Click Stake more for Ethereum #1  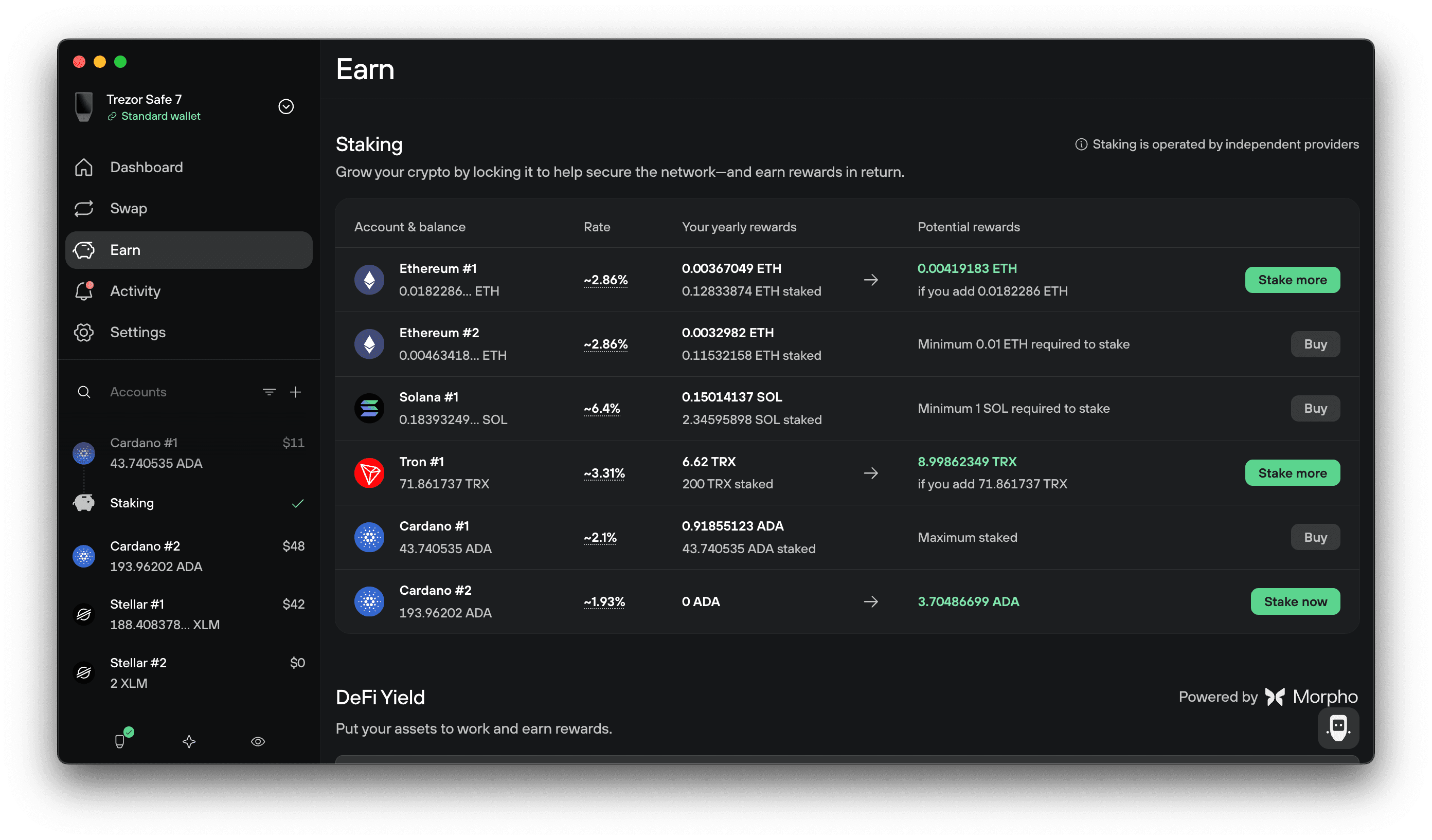click(1292, 280)
